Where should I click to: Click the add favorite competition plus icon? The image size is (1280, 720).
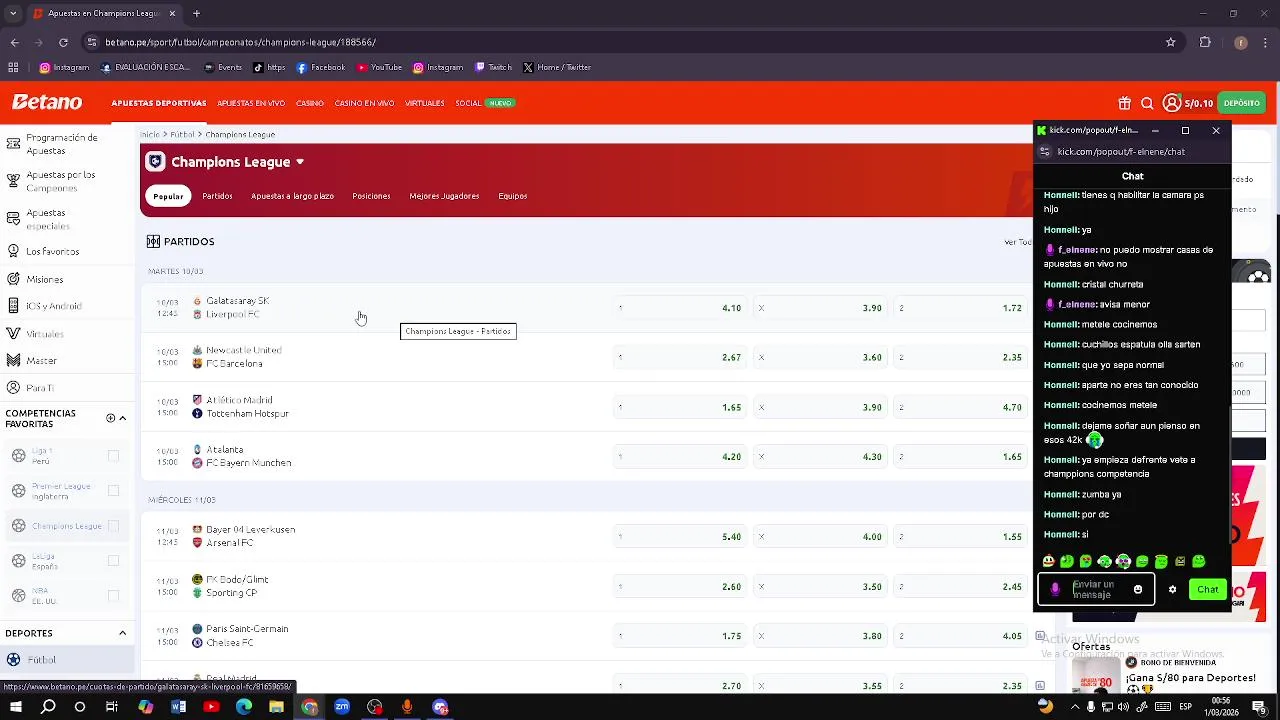[x=110, y=418]
